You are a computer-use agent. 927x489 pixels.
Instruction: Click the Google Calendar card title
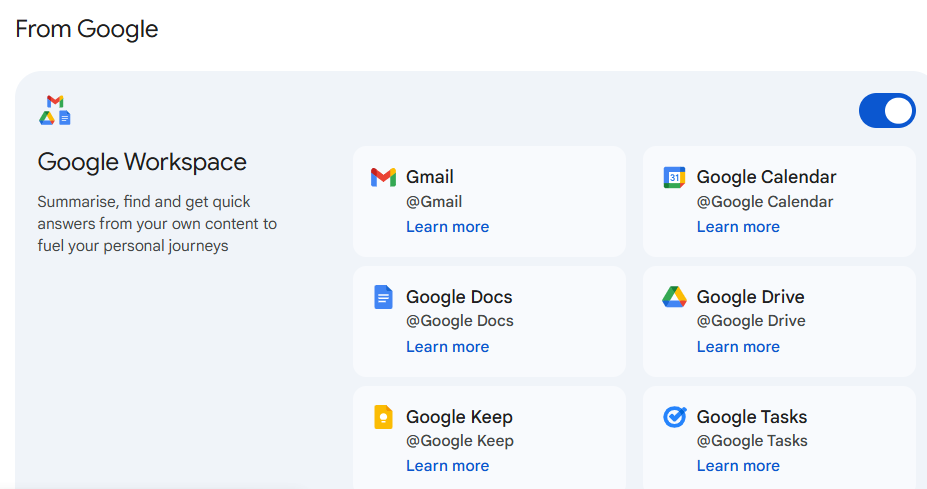click(x=766, y=177)
